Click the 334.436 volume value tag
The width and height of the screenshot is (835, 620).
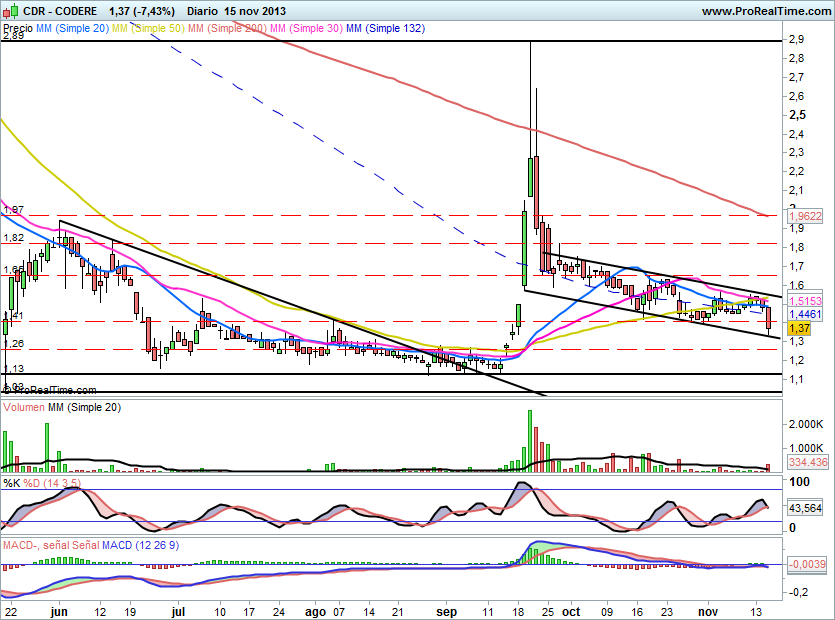[806, 463]
